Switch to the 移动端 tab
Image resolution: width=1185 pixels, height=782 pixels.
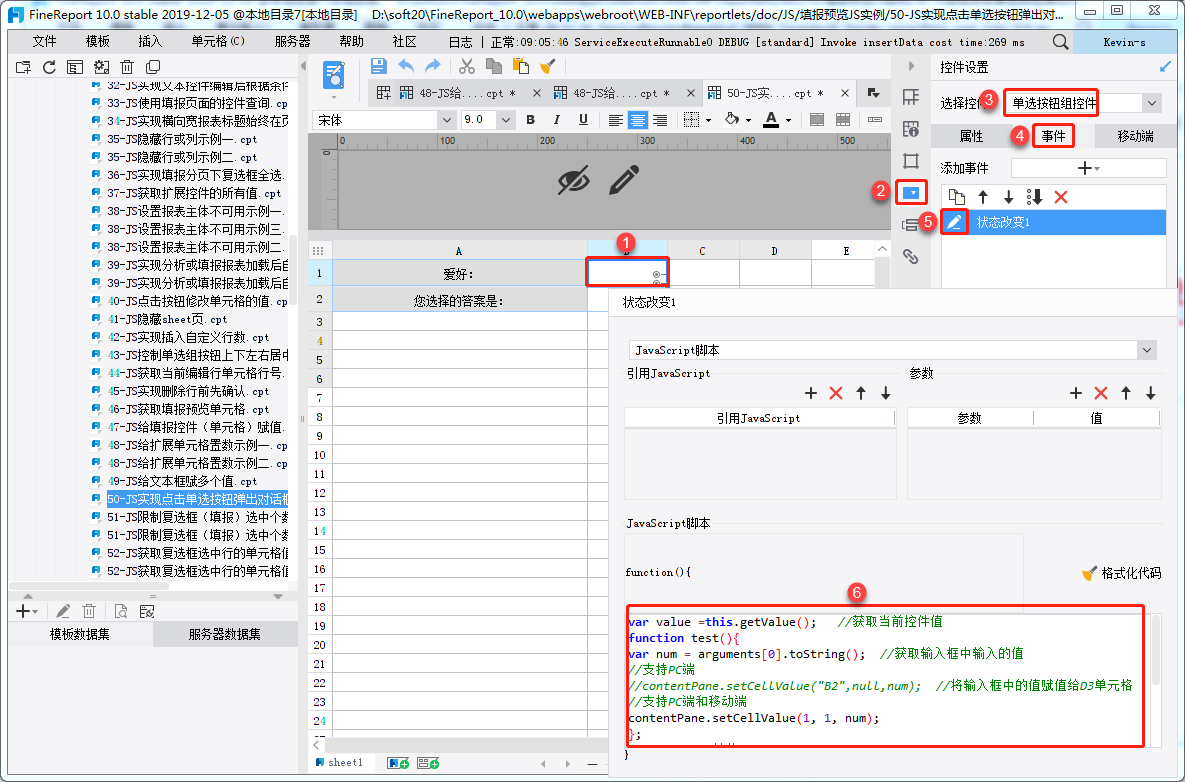tap(1135, 136)
